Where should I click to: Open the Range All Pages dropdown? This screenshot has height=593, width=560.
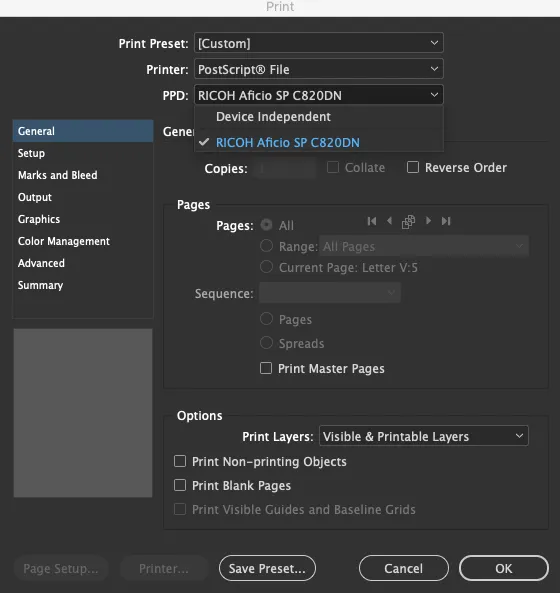424,246
